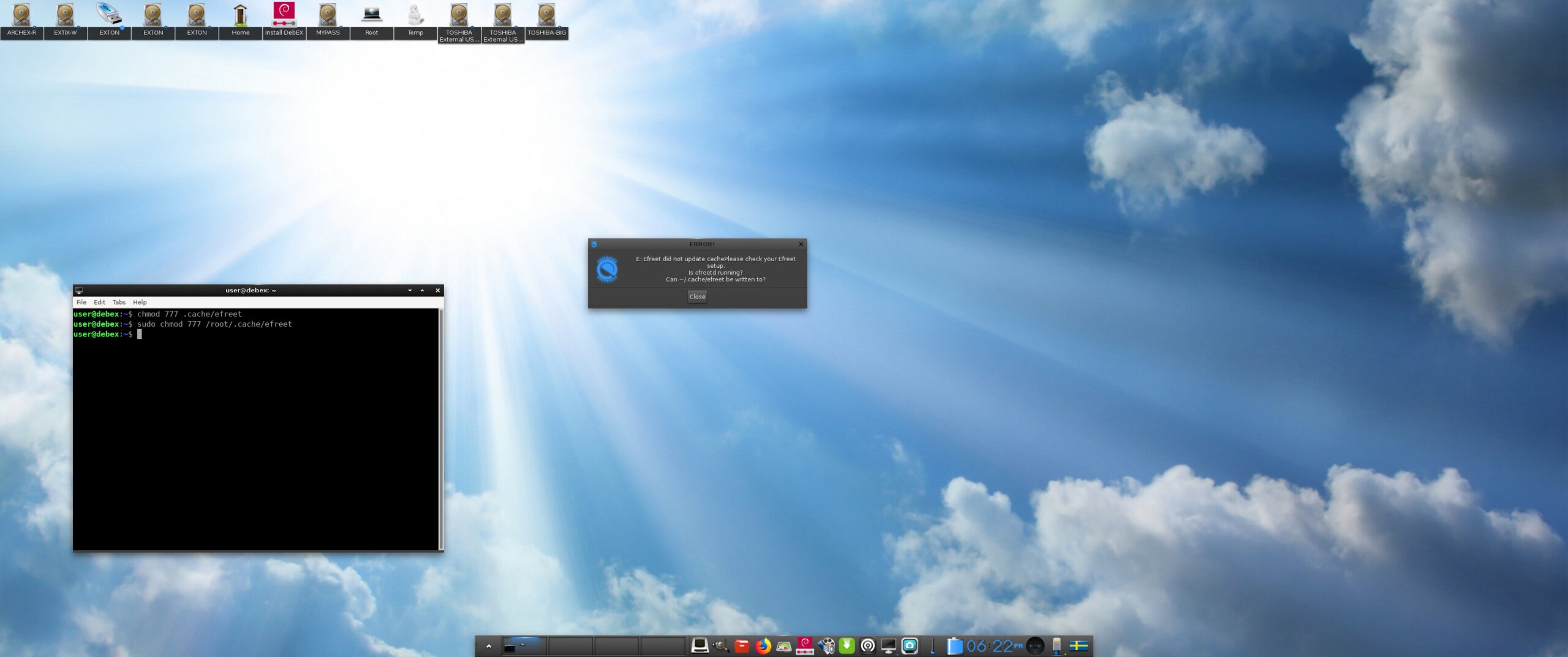Click the dark round gadget beside clock
The height and width of the screenshot is (657, 1568).
pyautogui.click(x=1036, y=646)
